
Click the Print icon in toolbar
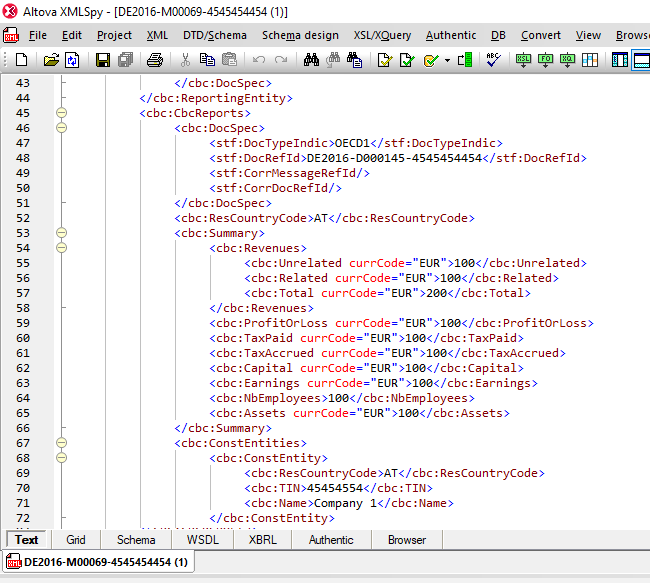[154, 60]
